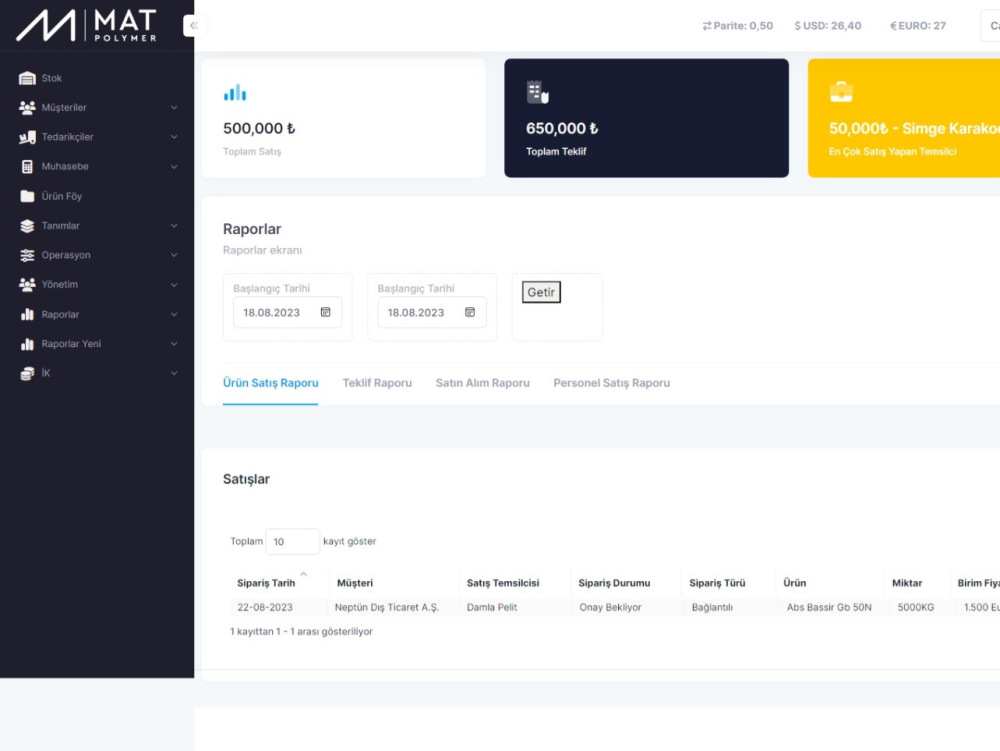Click the Muhasebe calculator icon

click(x=27, y=166)
